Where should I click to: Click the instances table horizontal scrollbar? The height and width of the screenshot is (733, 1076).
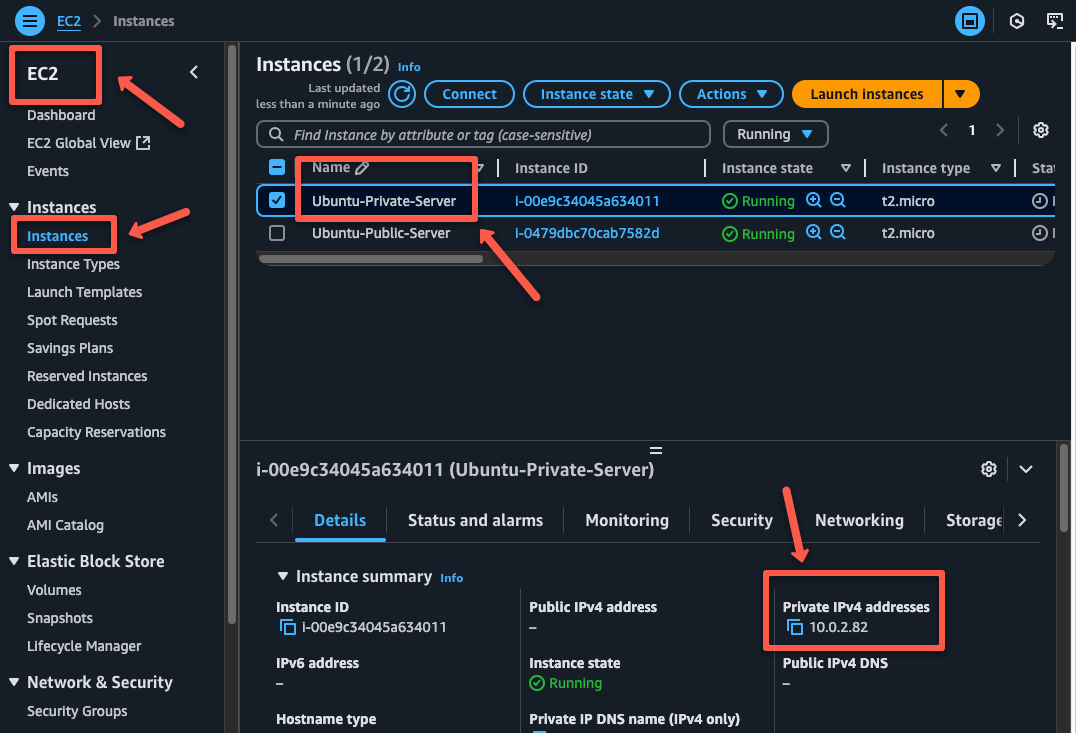(x=371, y=259)
